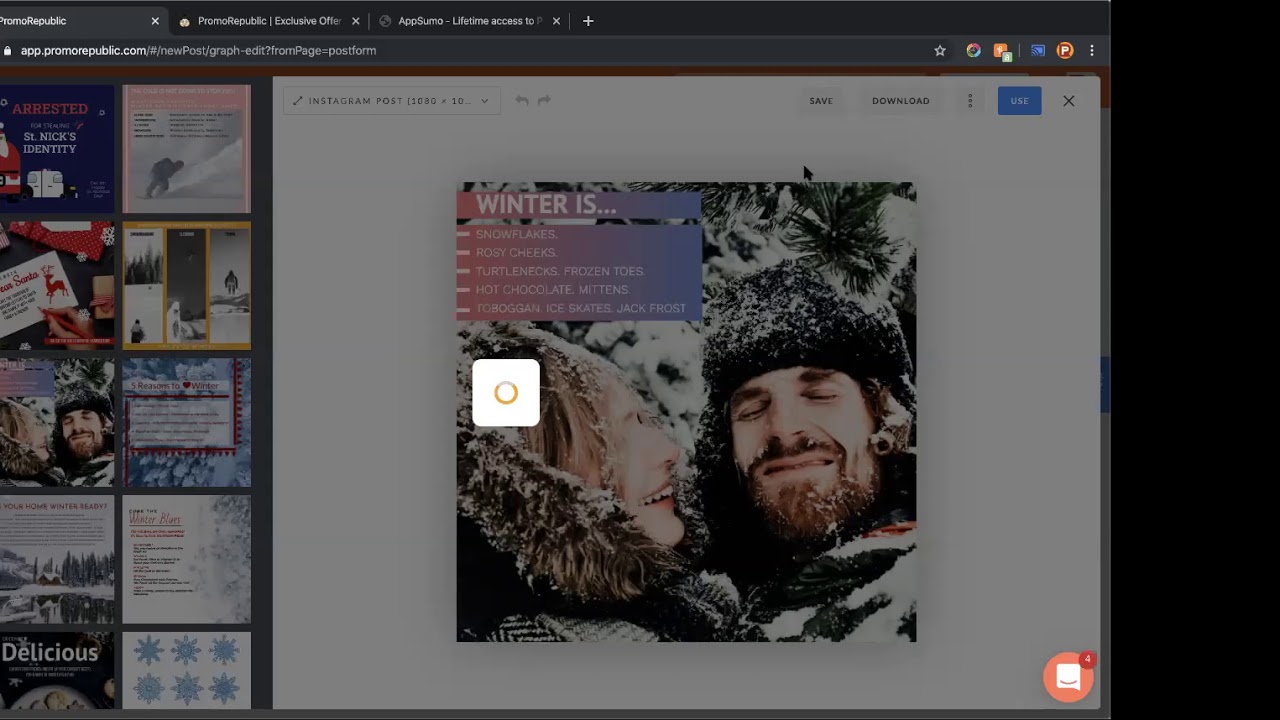Screen dimensions: 1280x720
Task: Click the resize icon beside Instagram Post label
Action: [x=297, y=101]
